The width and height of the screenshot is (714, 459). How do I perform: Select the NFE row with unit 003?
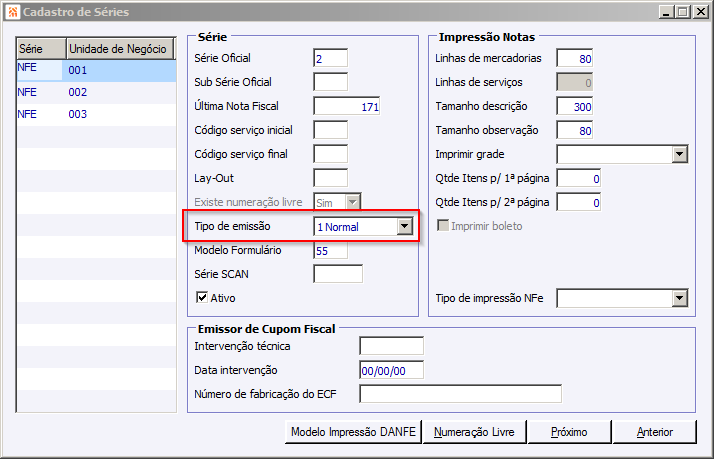click(x=97, y=114)
